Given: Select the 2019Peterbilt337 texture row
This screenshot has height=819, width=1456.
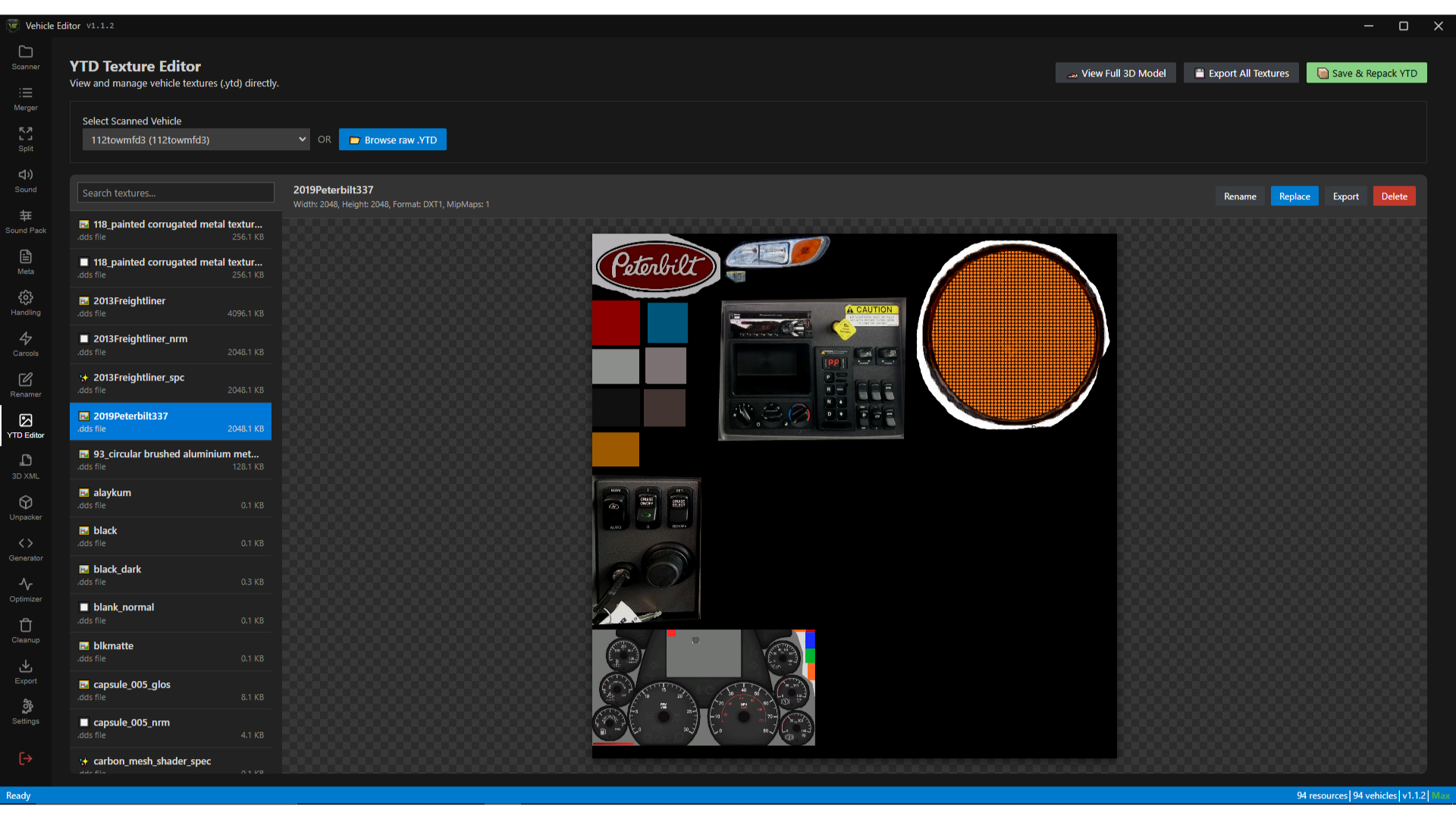Looking at the screenshot, I should pyautogui.click(x=171, y=422).
